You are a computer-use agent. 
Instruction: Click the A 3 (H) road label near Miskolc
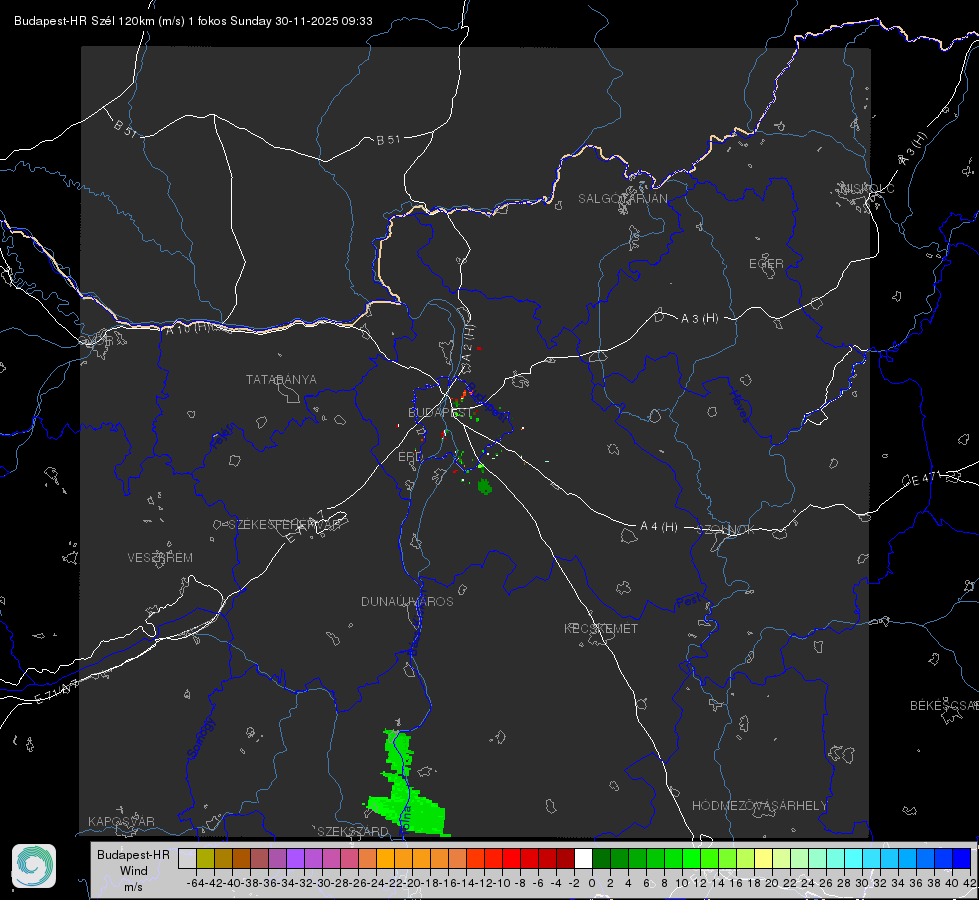913,149
